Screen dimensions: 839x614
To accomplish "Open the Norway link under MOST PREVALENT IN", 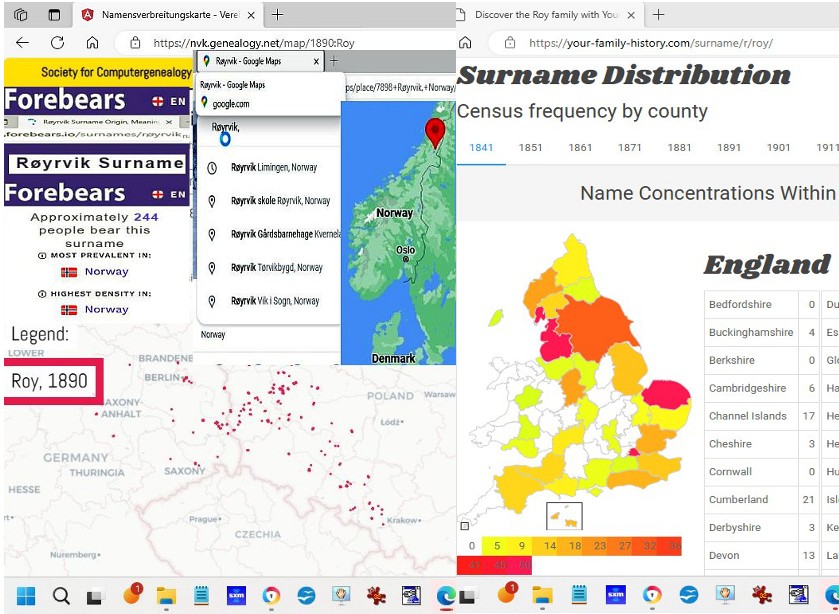I will (x=106, y=271).
